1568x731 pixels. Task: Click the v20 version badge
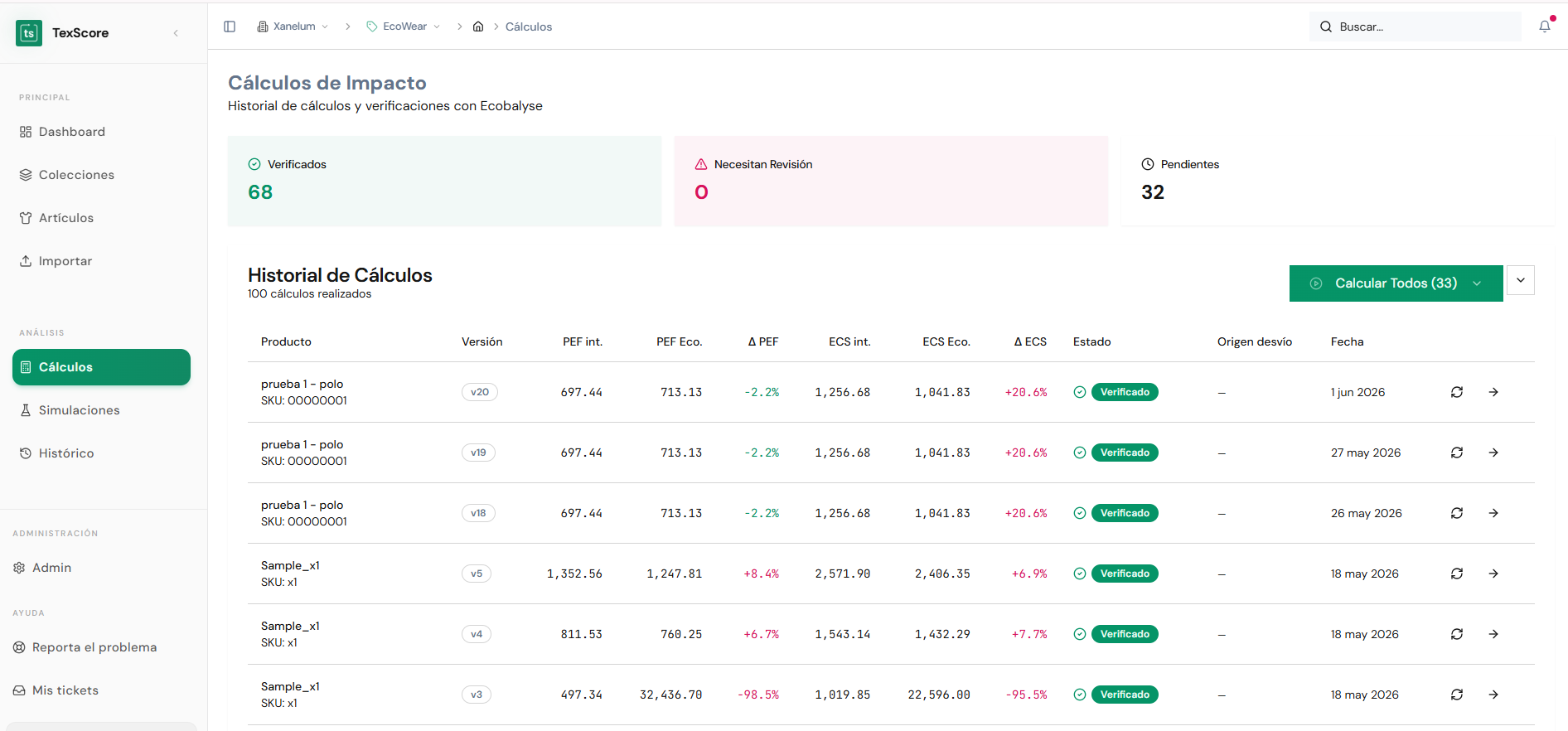click(480, 392)
